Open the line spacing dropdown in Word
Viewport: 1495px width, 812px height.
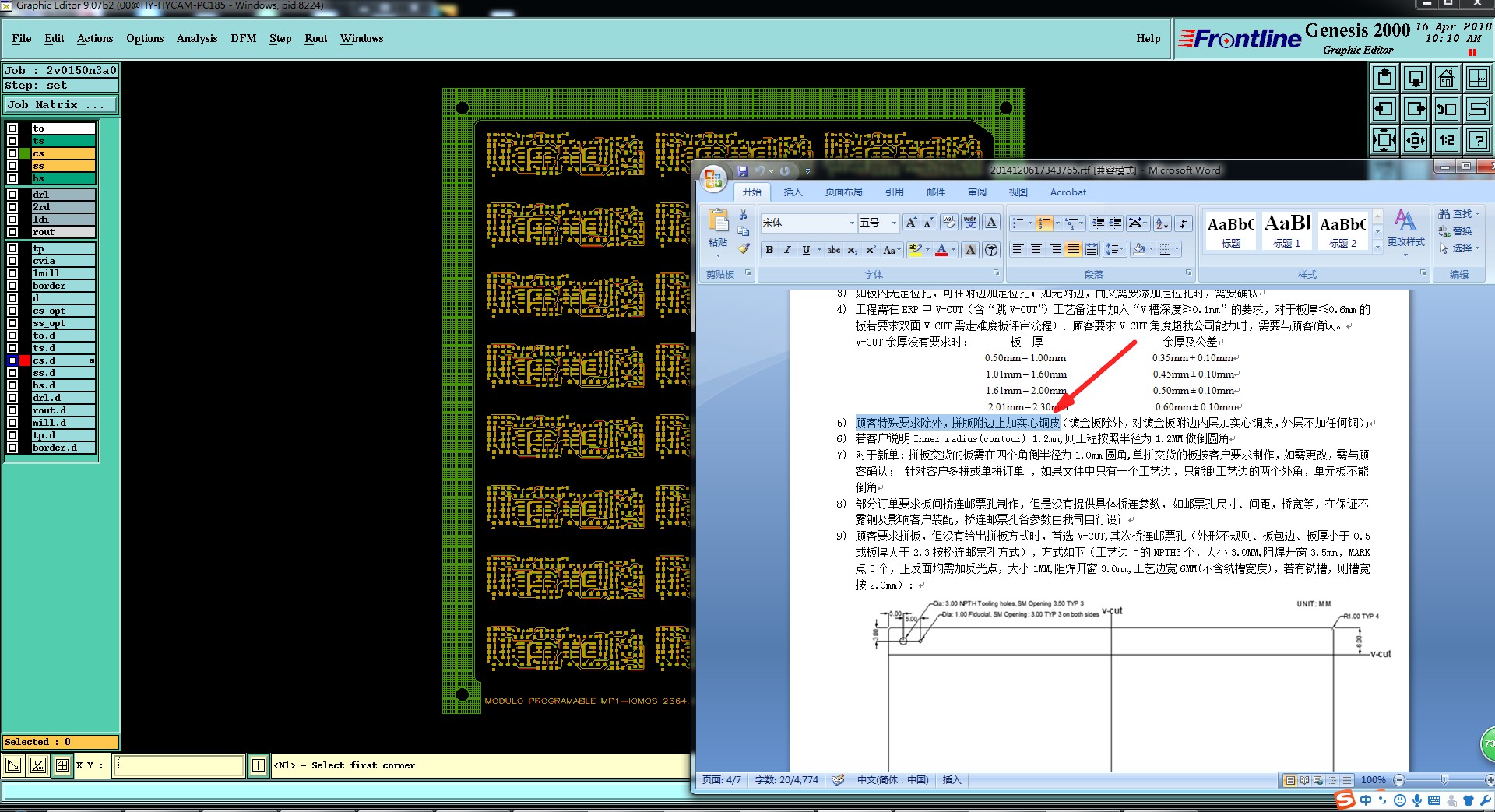point(1115,249)
